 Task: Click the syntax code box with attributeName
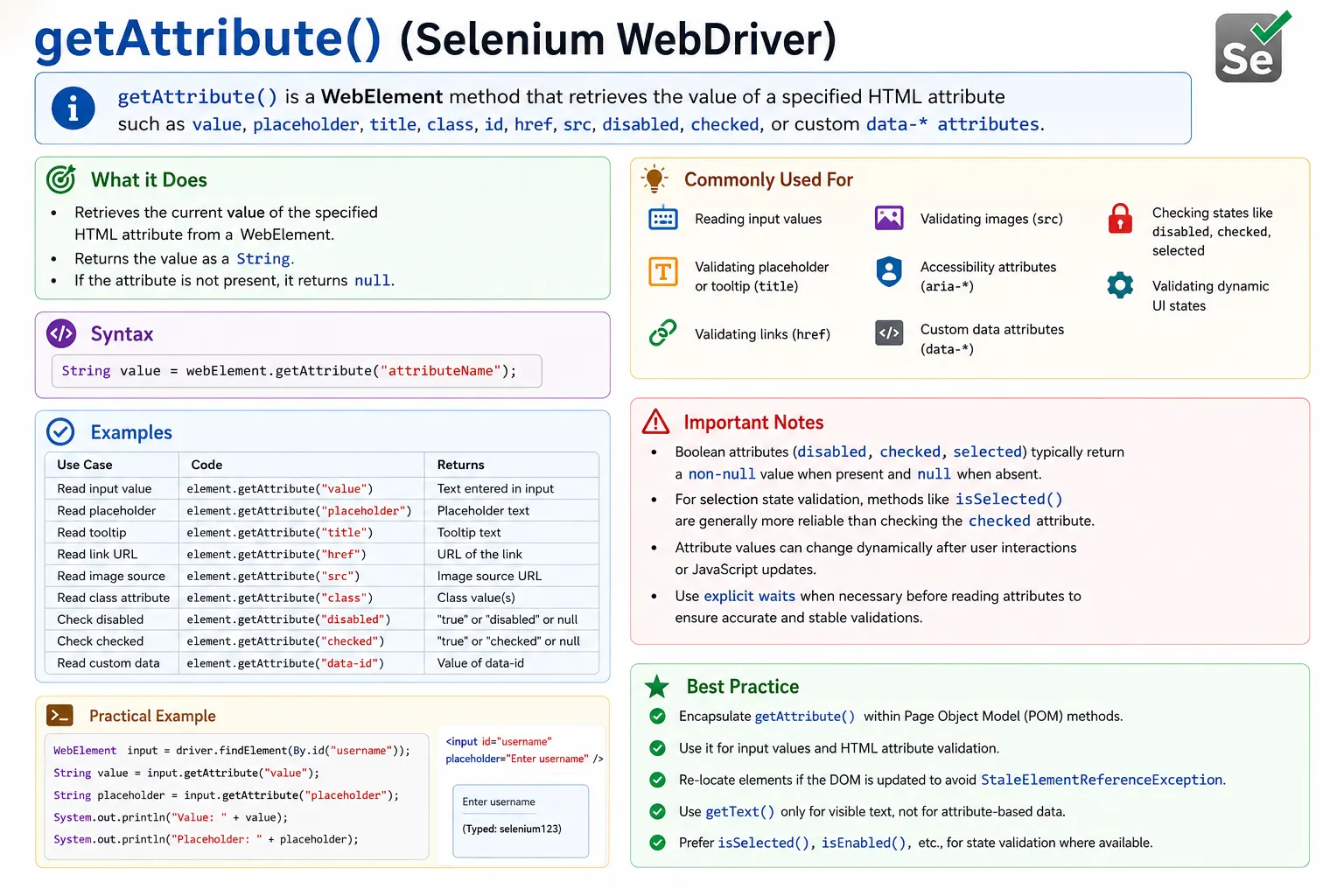[x=297, y=371]
